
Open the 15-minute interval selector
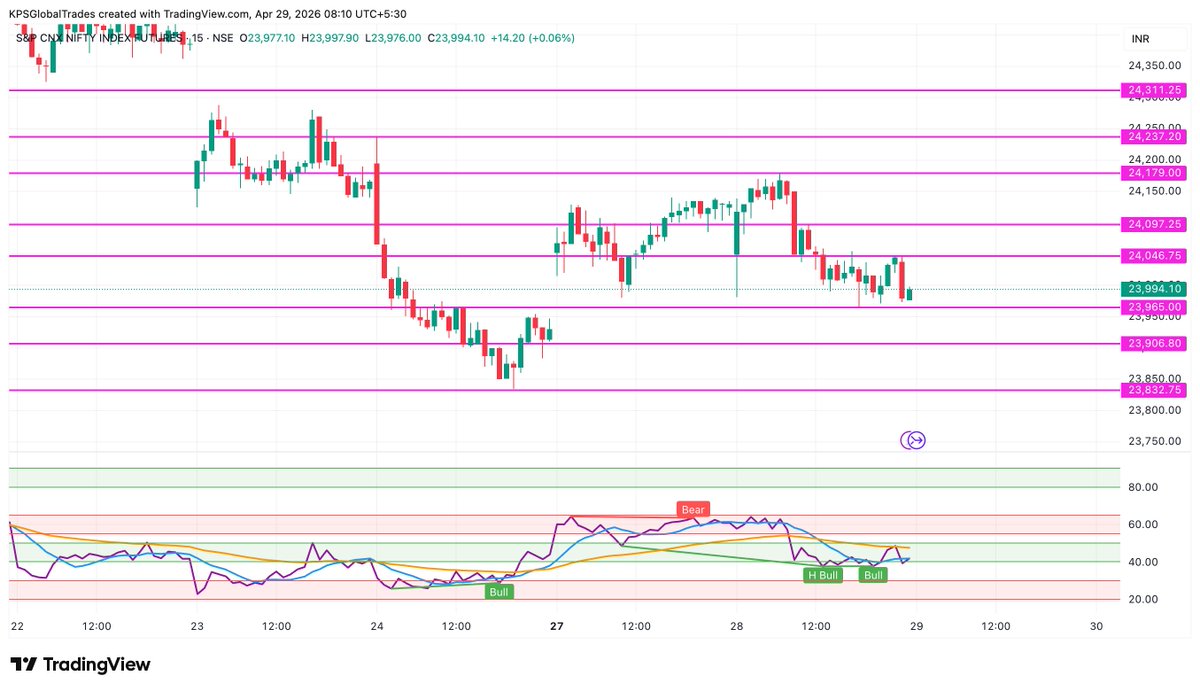196,38
